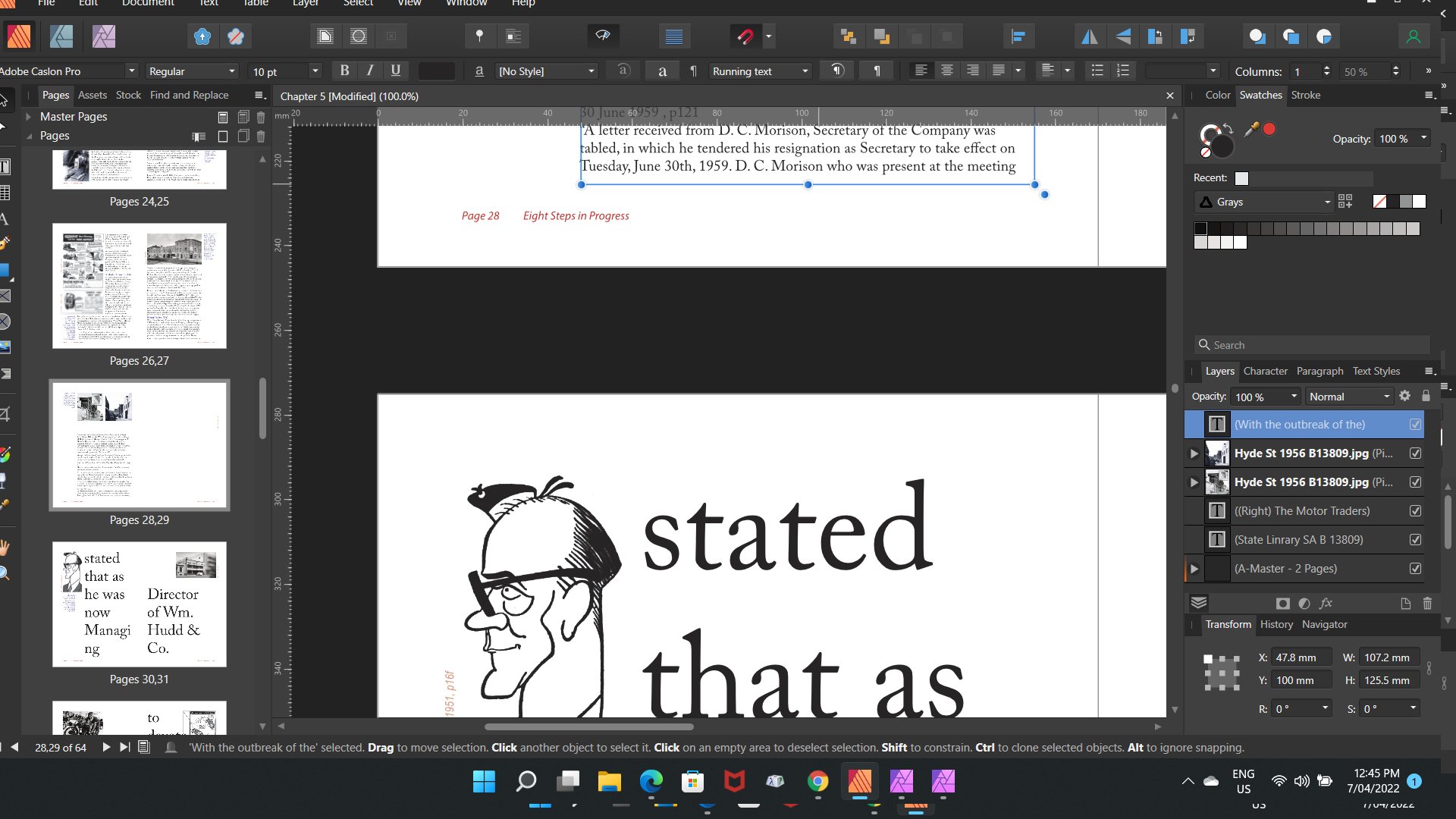
Task: Click the X position field 47.8 mm
Action: pos(1301,657)
